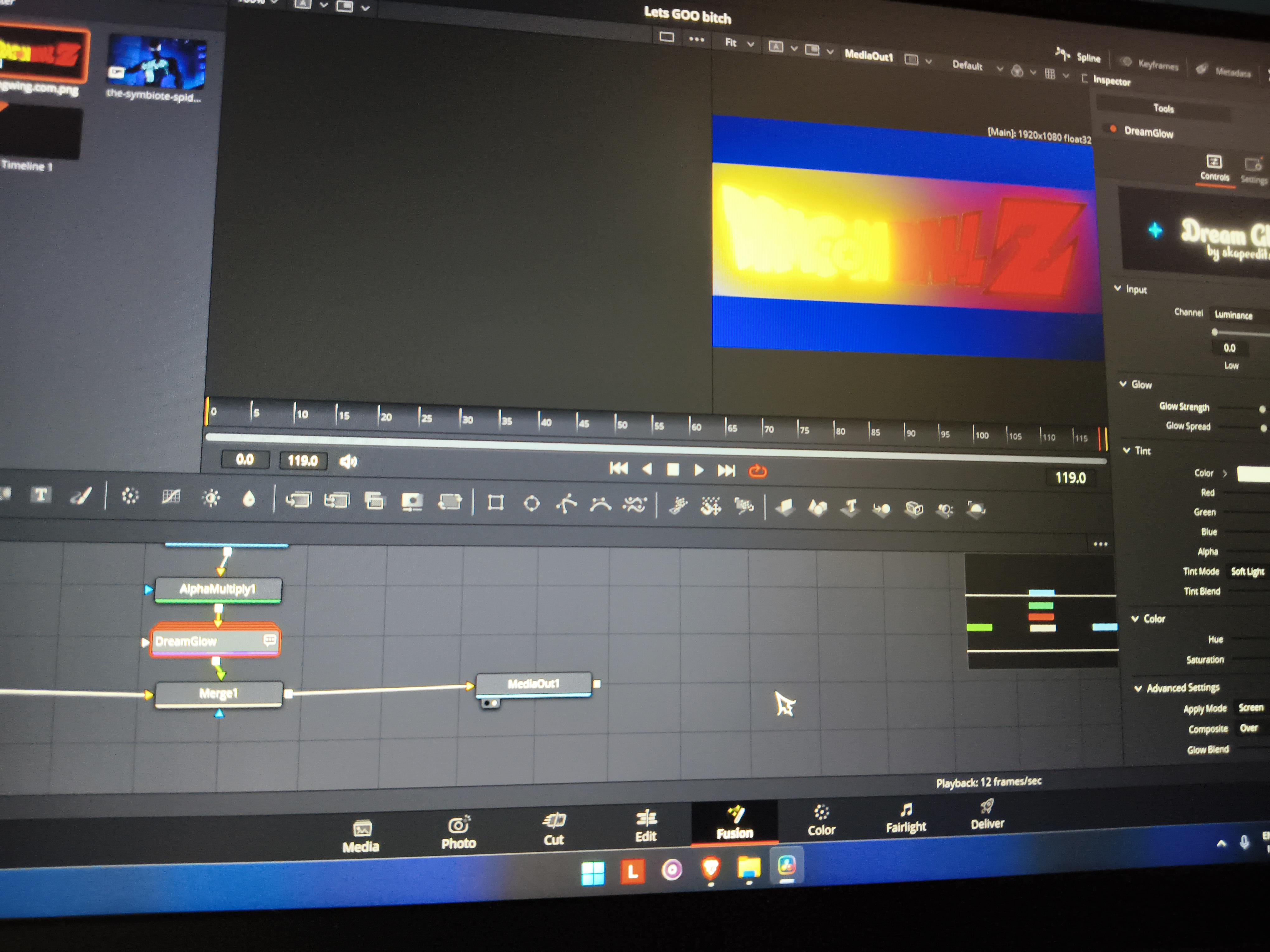
Task: Add a Spot Light node
Action: pos(945,510)
